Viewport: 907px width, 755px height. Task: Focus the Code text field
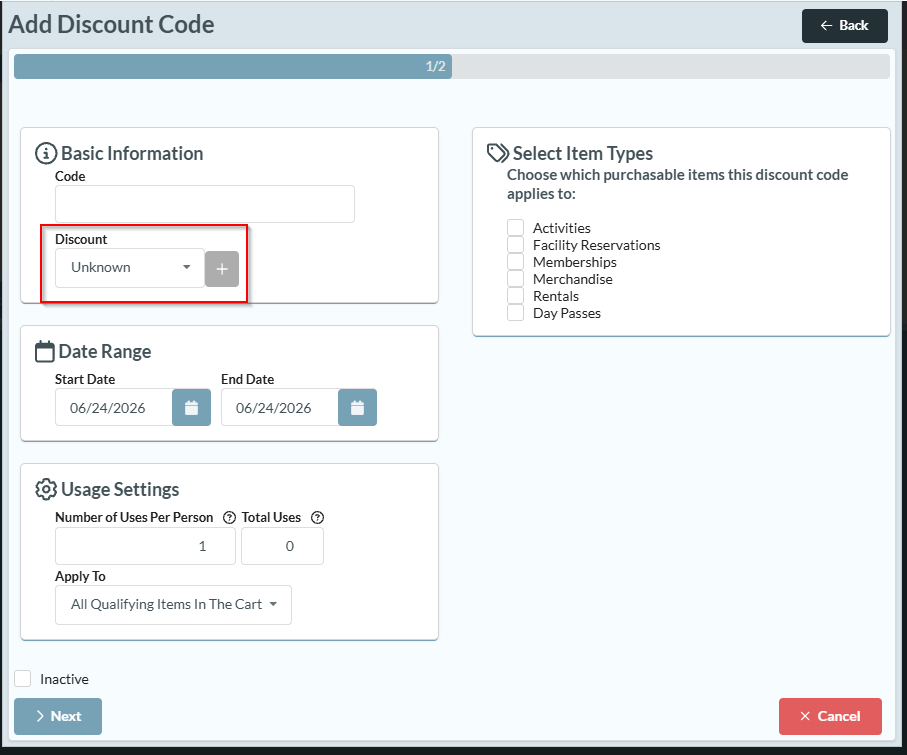[x=205, y=204]
